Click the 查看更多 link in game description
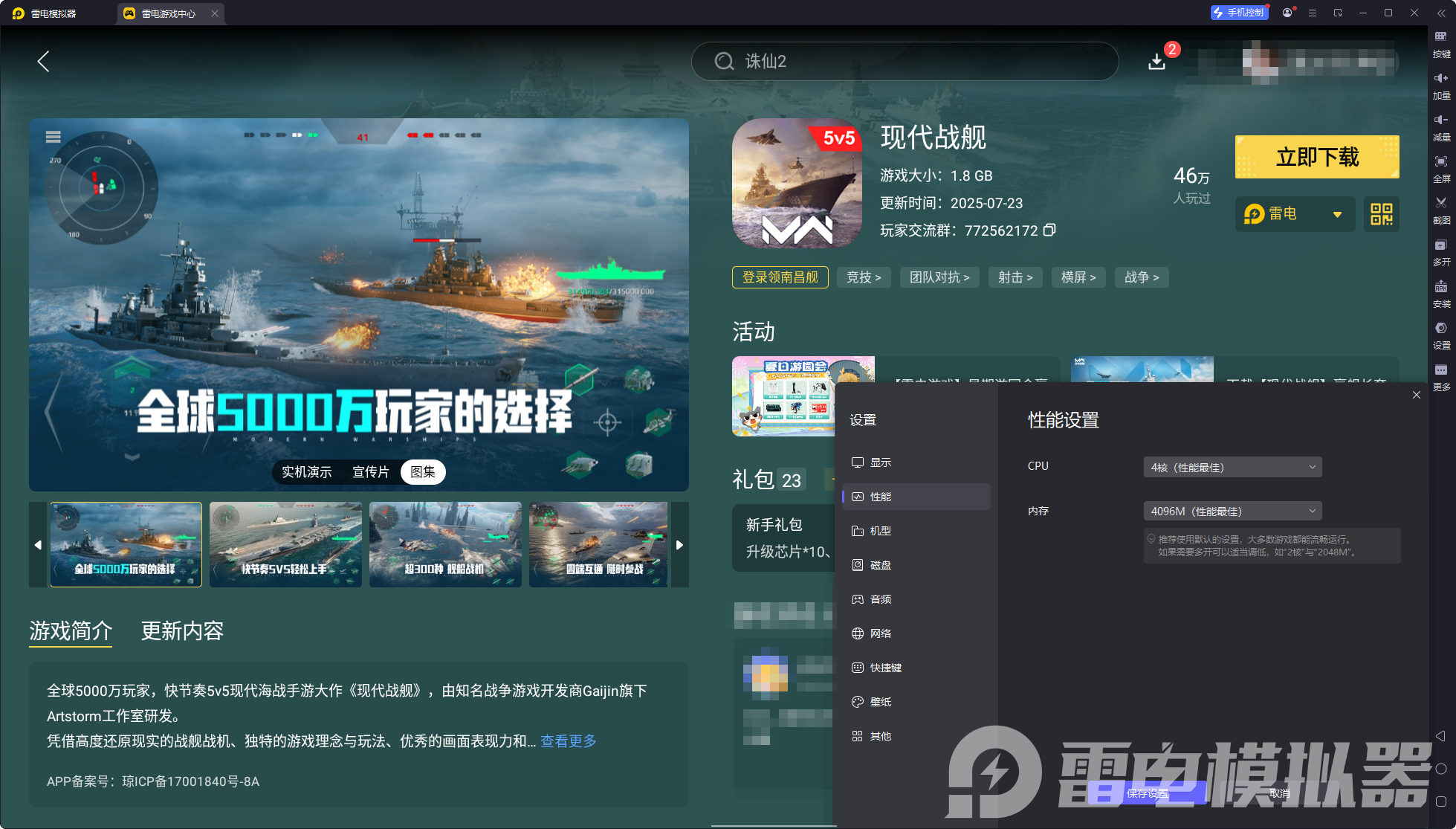 click(x=568, y=741)
